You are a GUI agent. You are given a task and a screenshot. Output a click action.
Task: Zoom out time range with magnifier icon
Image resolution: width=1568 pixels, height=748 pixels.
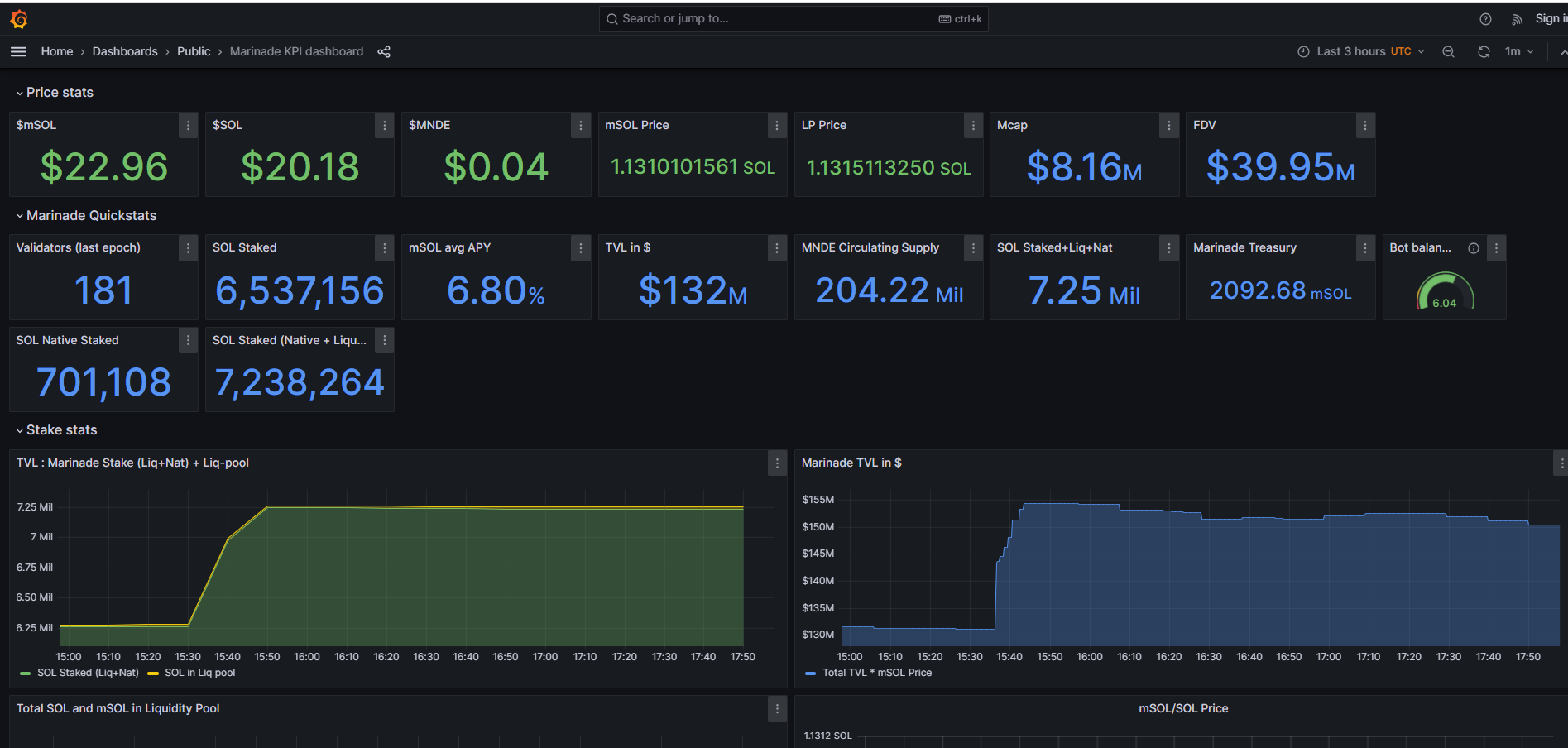[1448, 51]
